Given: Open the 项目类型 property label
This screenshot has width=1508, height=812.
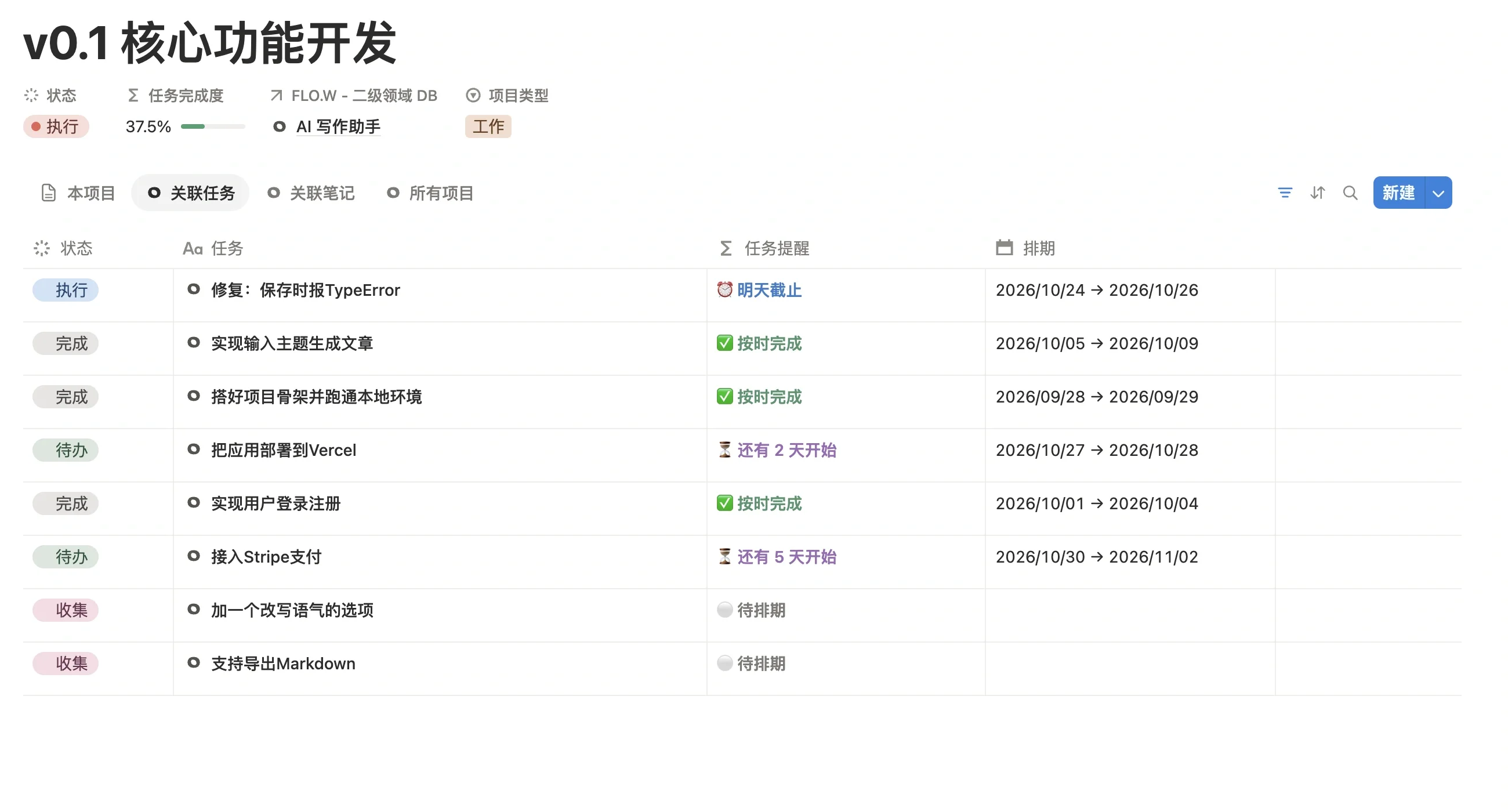Looking at the screenshot, I should [507, 96].
